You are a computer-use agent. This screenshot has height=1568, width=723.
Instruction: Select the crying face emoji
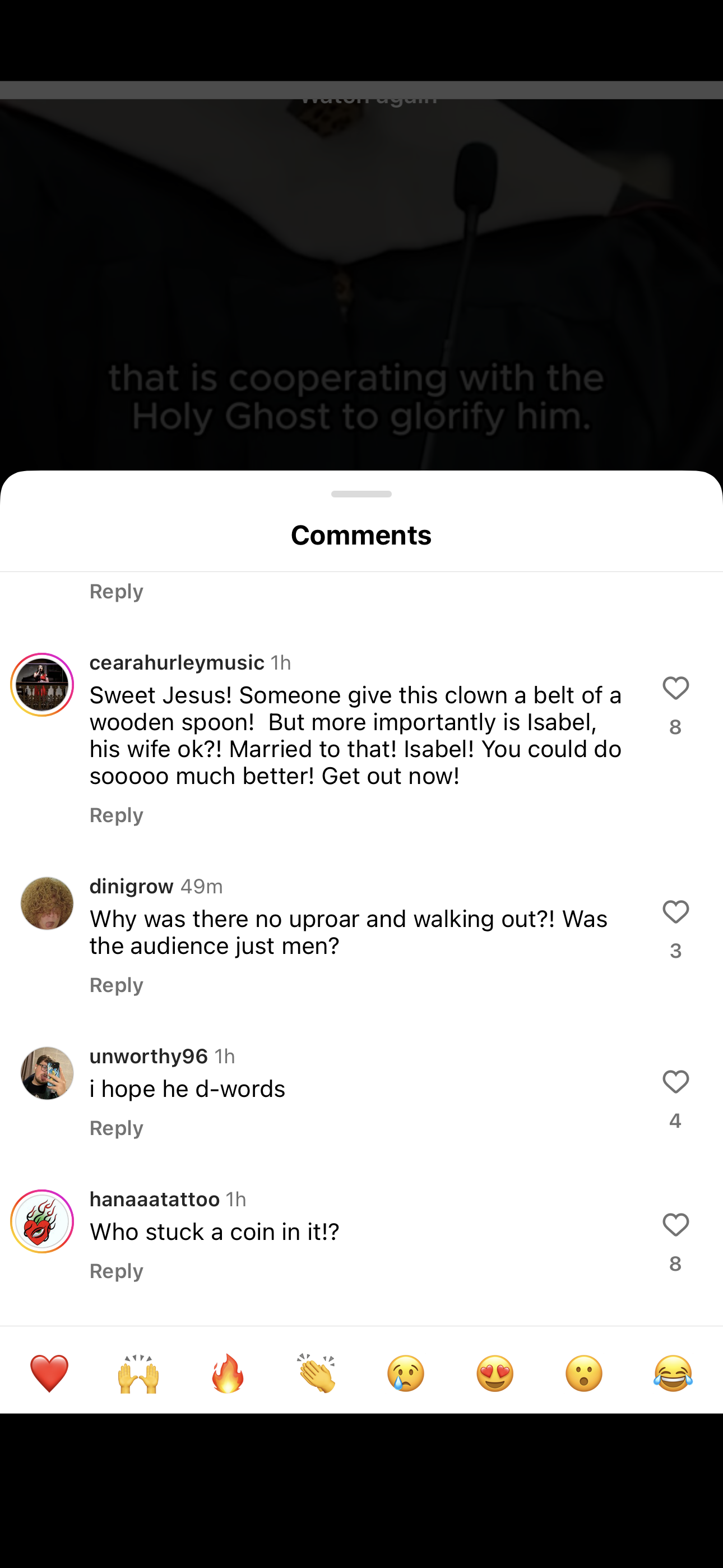[406, 1373]
